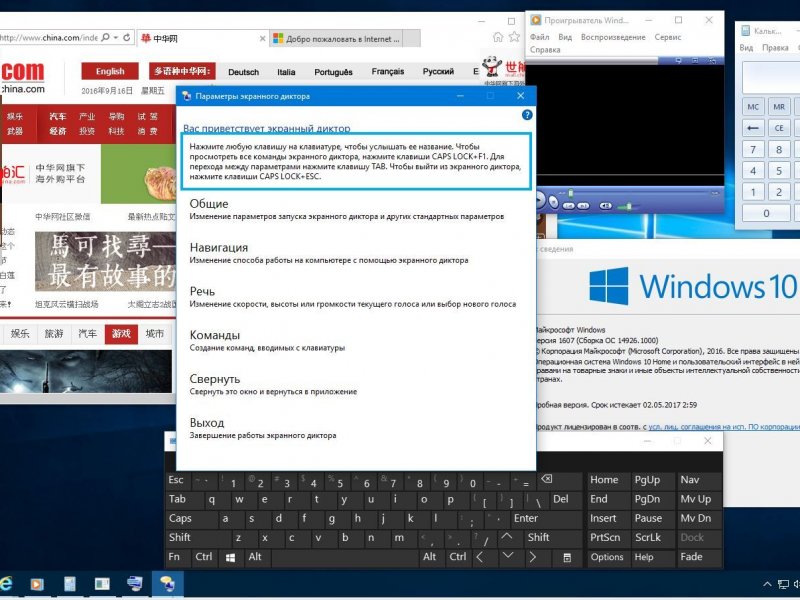
Task: Click the network icon in system tray
Action: pos(783,584)
